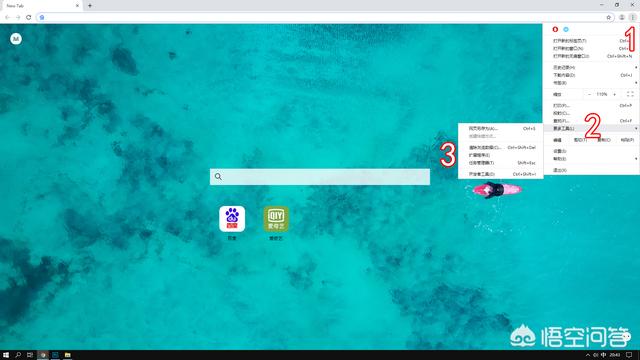
Task: Expand the Help (帮助) submenu
Action: [591, 159]
